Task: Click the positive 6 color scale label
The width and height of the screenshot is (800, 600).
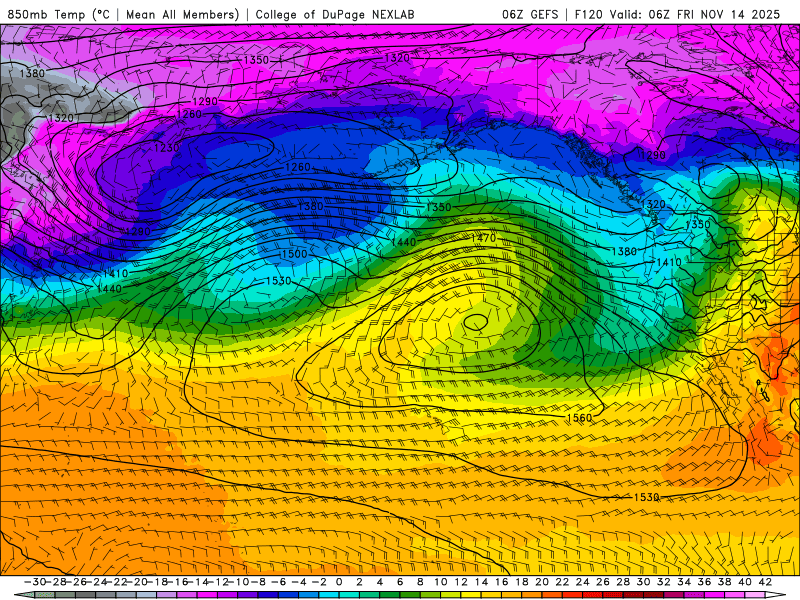Action: click(x=400, y=582)
